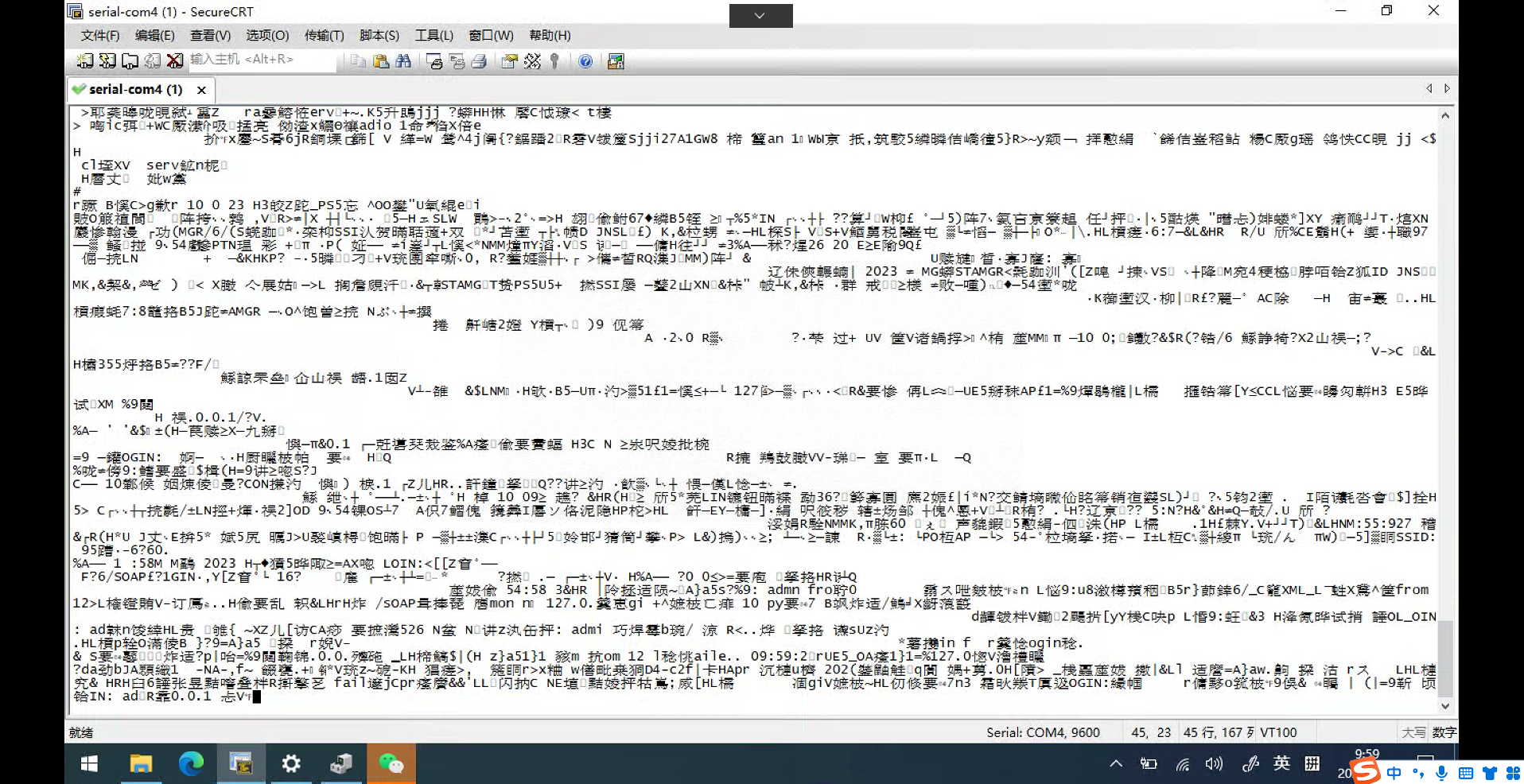Click the Paste clipboard icon

pos(381,61)
